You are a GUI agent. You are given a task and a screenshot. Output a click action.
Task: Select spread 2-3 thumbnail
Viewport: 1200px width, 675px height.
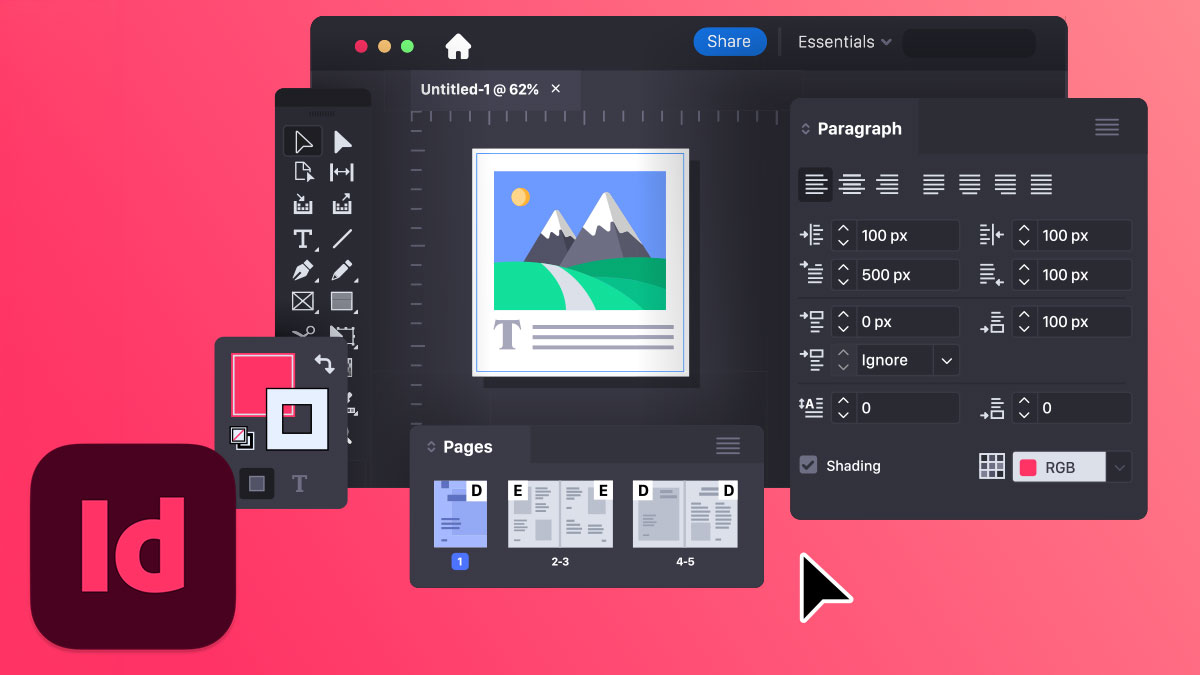(x=560, y=514)
